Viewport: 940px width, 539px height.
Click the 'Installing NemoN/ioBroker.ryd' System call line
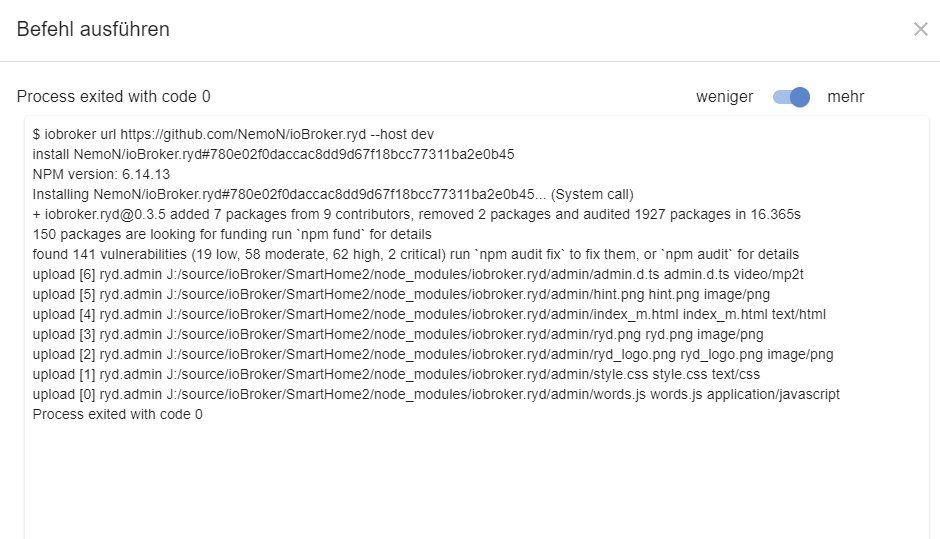[x=333, y=194]
